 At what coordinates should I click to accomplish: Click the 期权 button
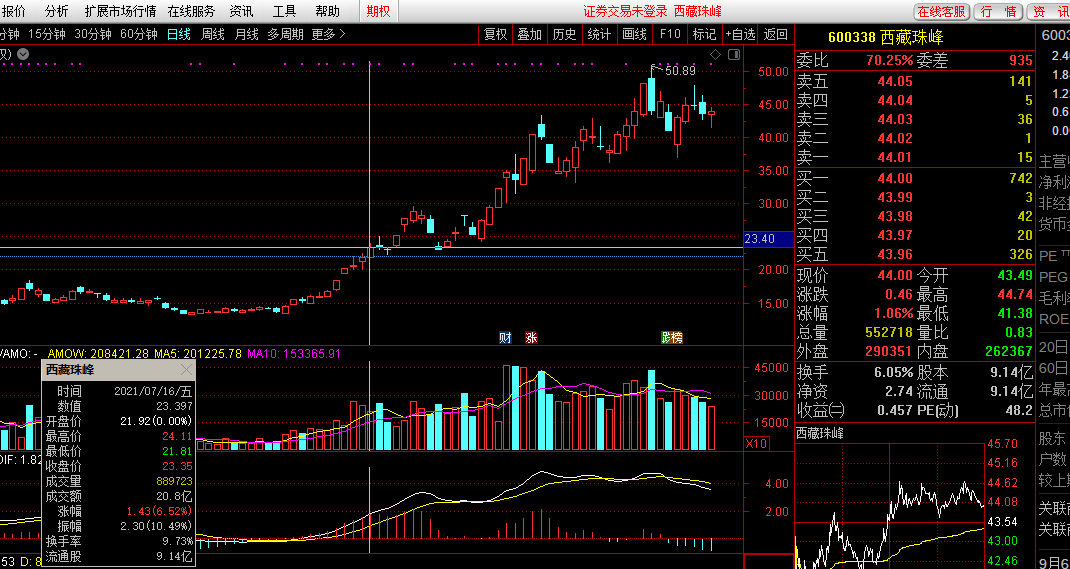click(379, 11)
